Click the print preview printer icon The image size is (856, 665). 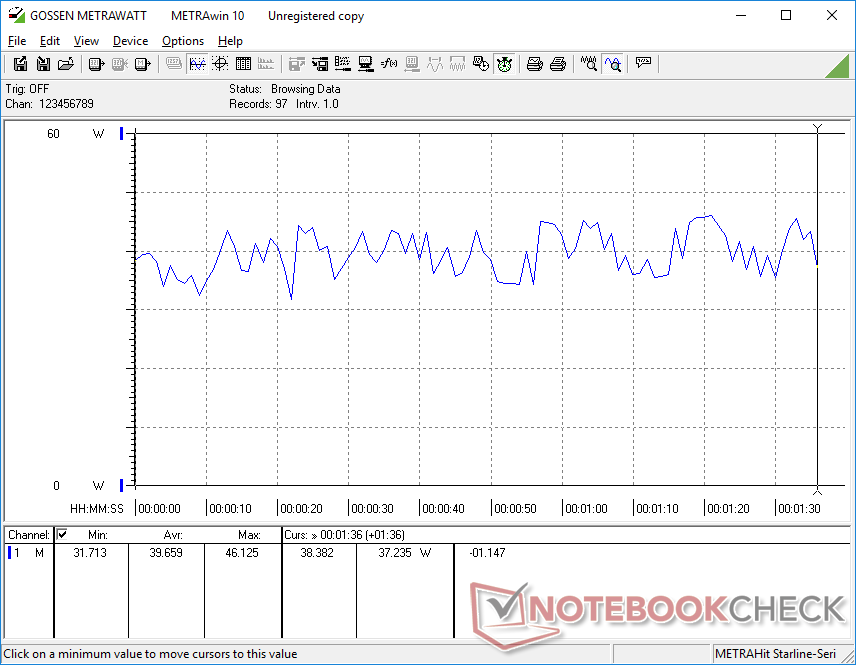(534, 64)
